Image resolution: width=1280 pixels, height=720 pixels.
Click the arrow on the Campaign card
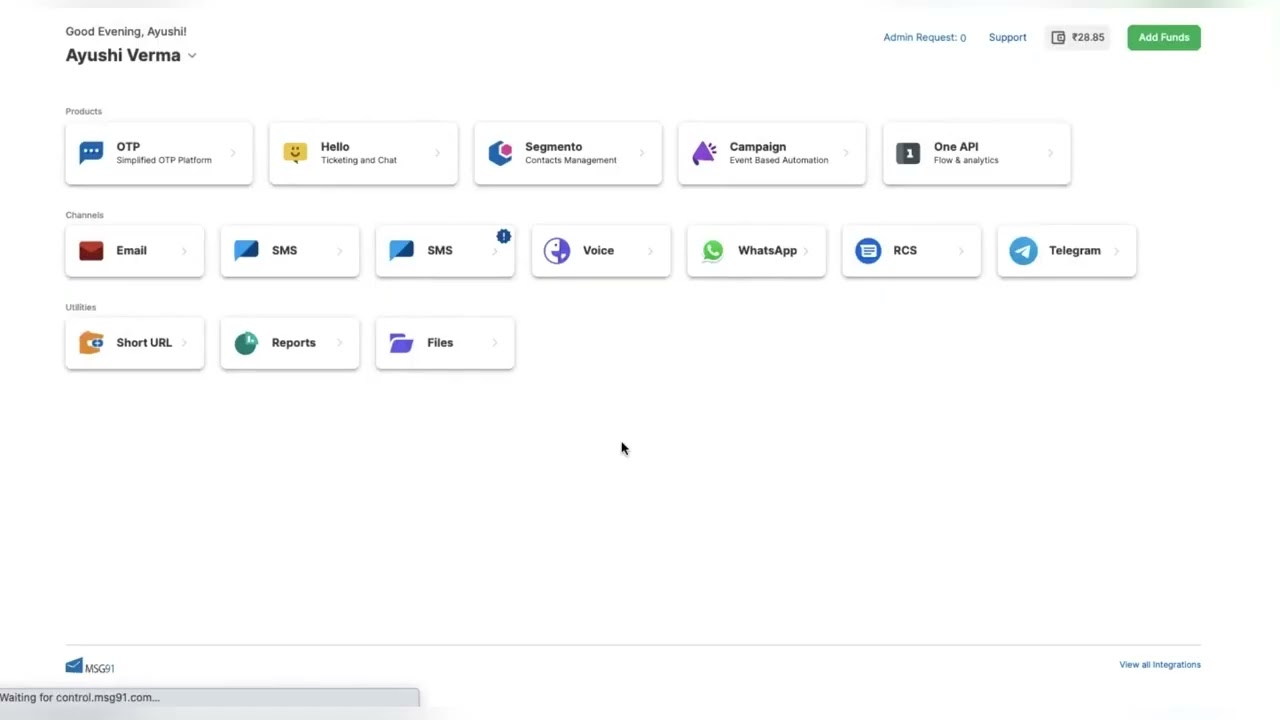846,153
